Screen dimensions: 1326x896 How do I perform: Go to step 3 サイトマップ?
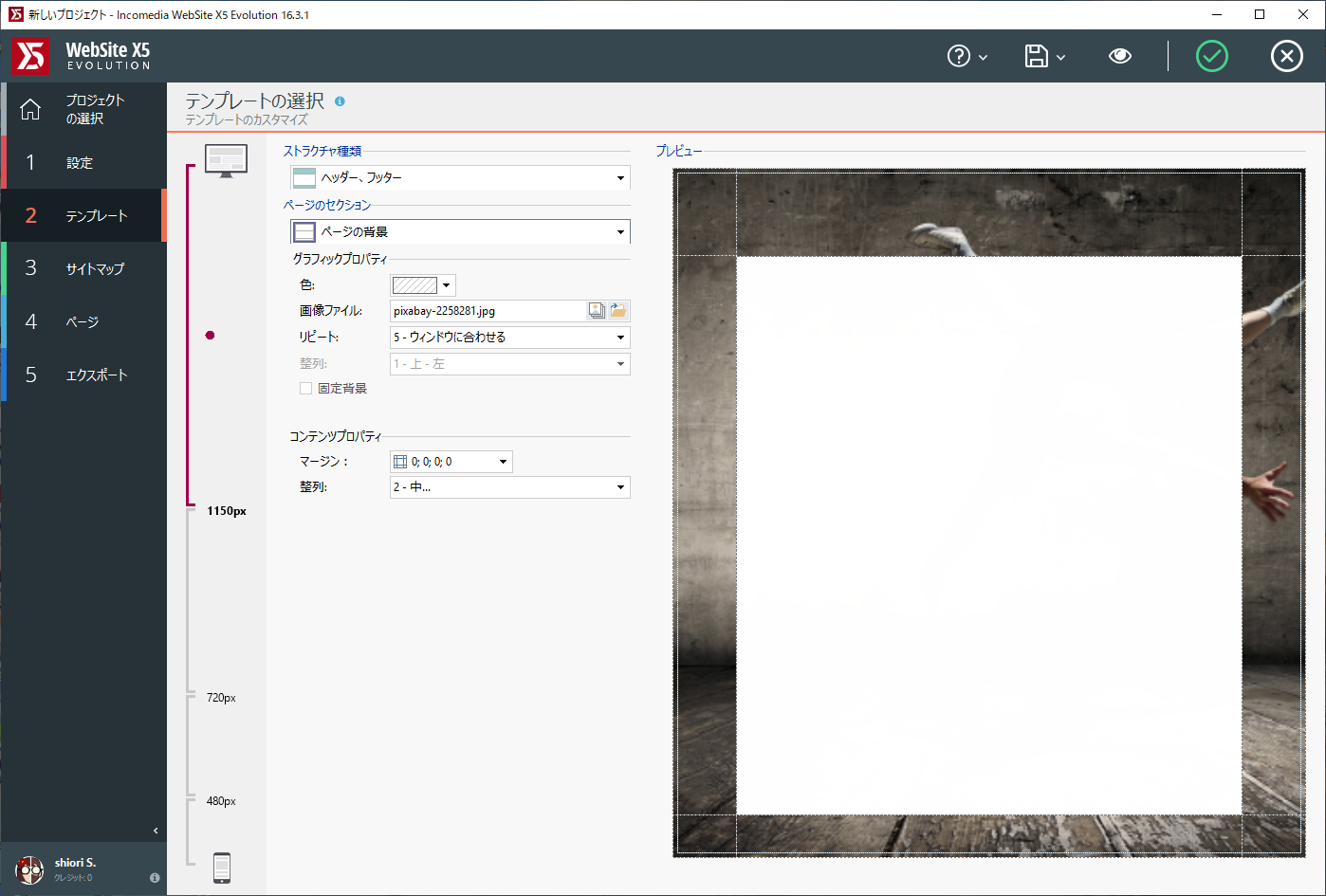[x=83, y=269]
